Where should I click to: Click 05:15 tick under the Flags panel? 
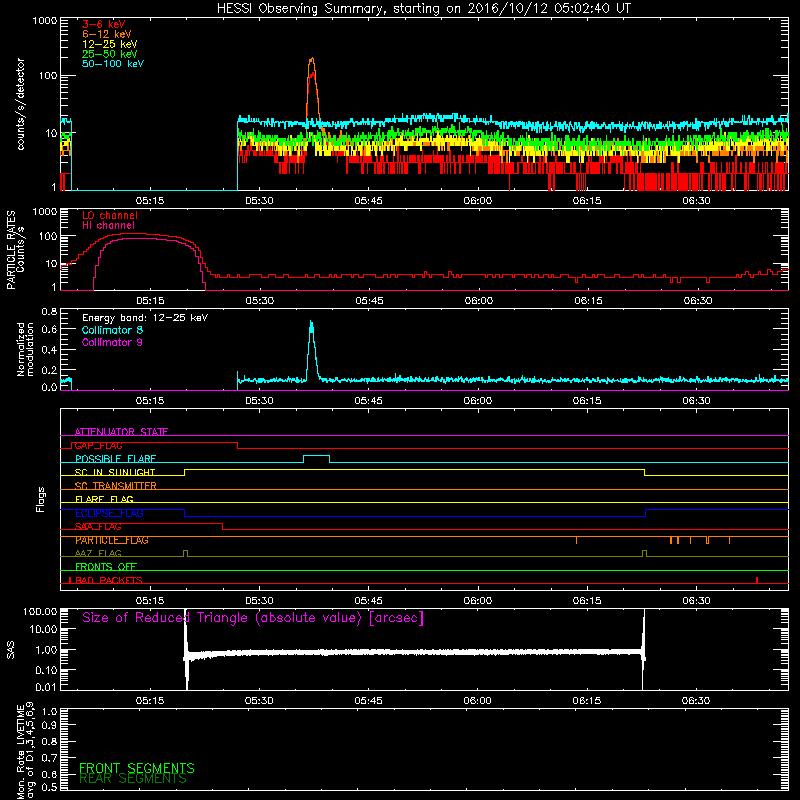click(x=150, y=601)
